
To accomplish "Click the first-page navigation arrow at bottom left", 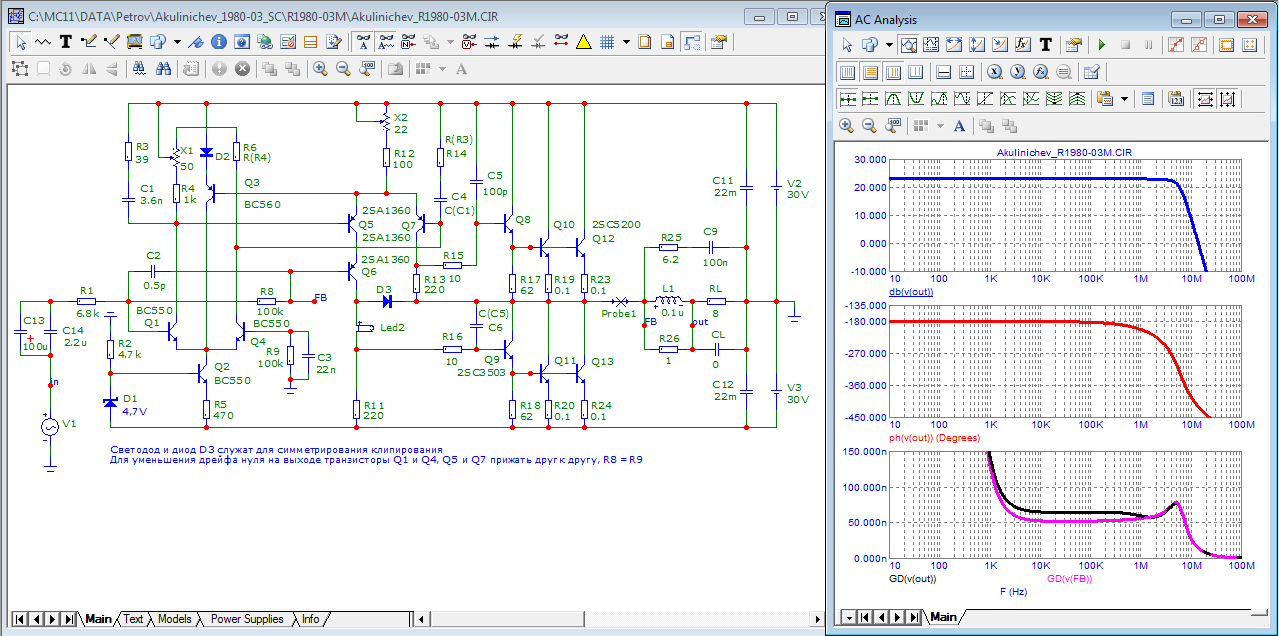I will 20,620.
